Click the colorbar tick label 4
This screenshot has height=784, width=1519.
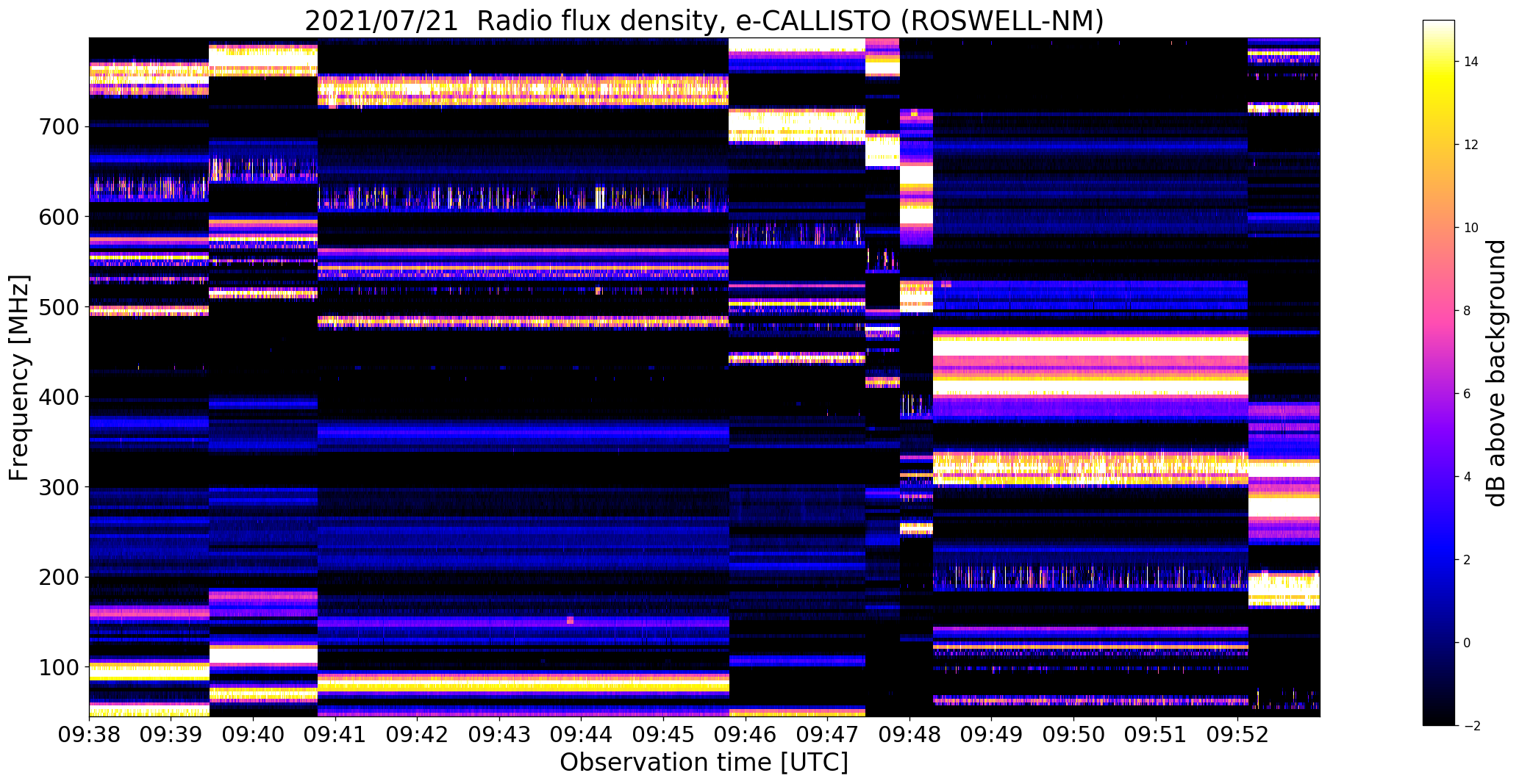(1467, 477)
